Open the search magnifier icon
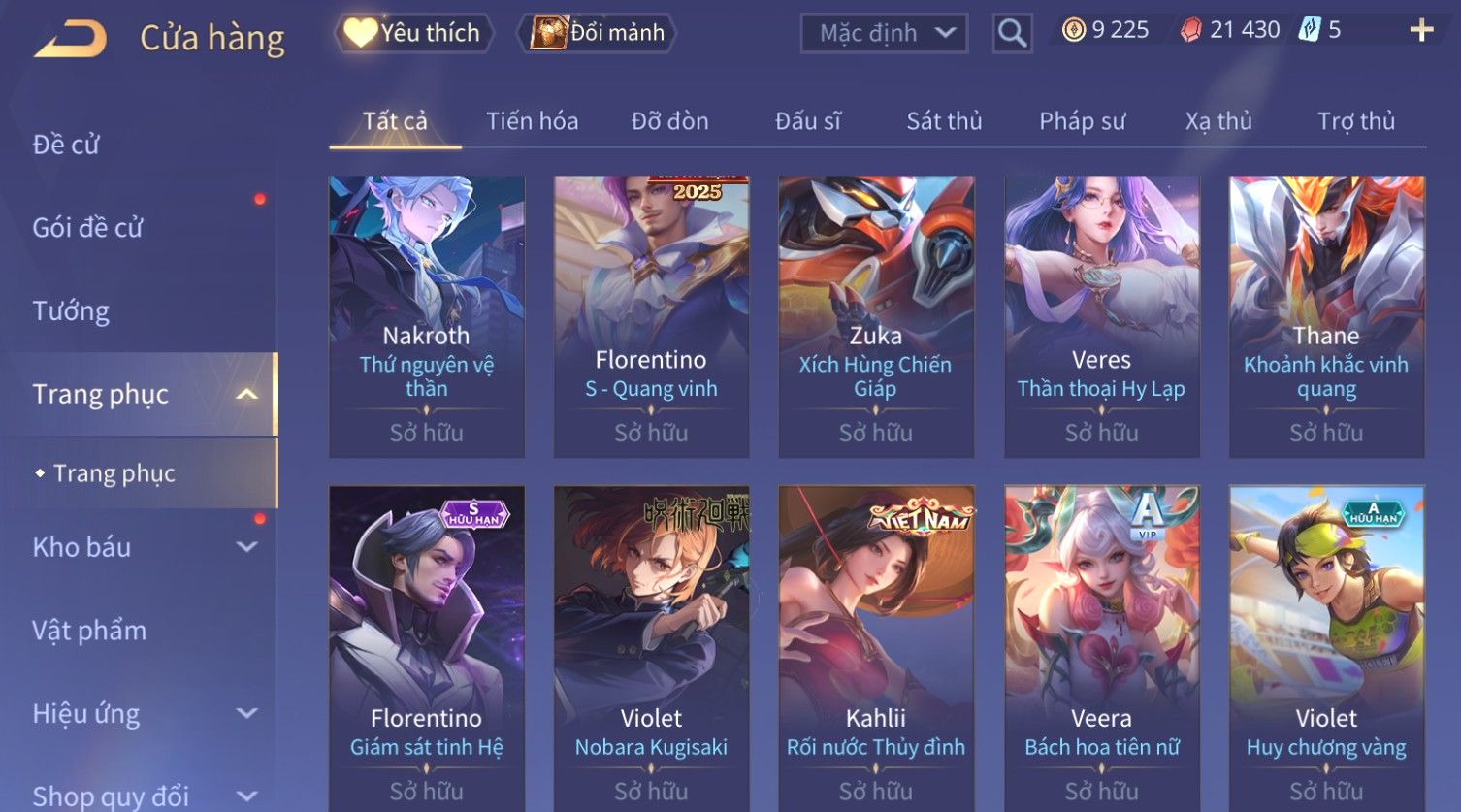The image size is (1461, 812). [x=1012, y=33]
